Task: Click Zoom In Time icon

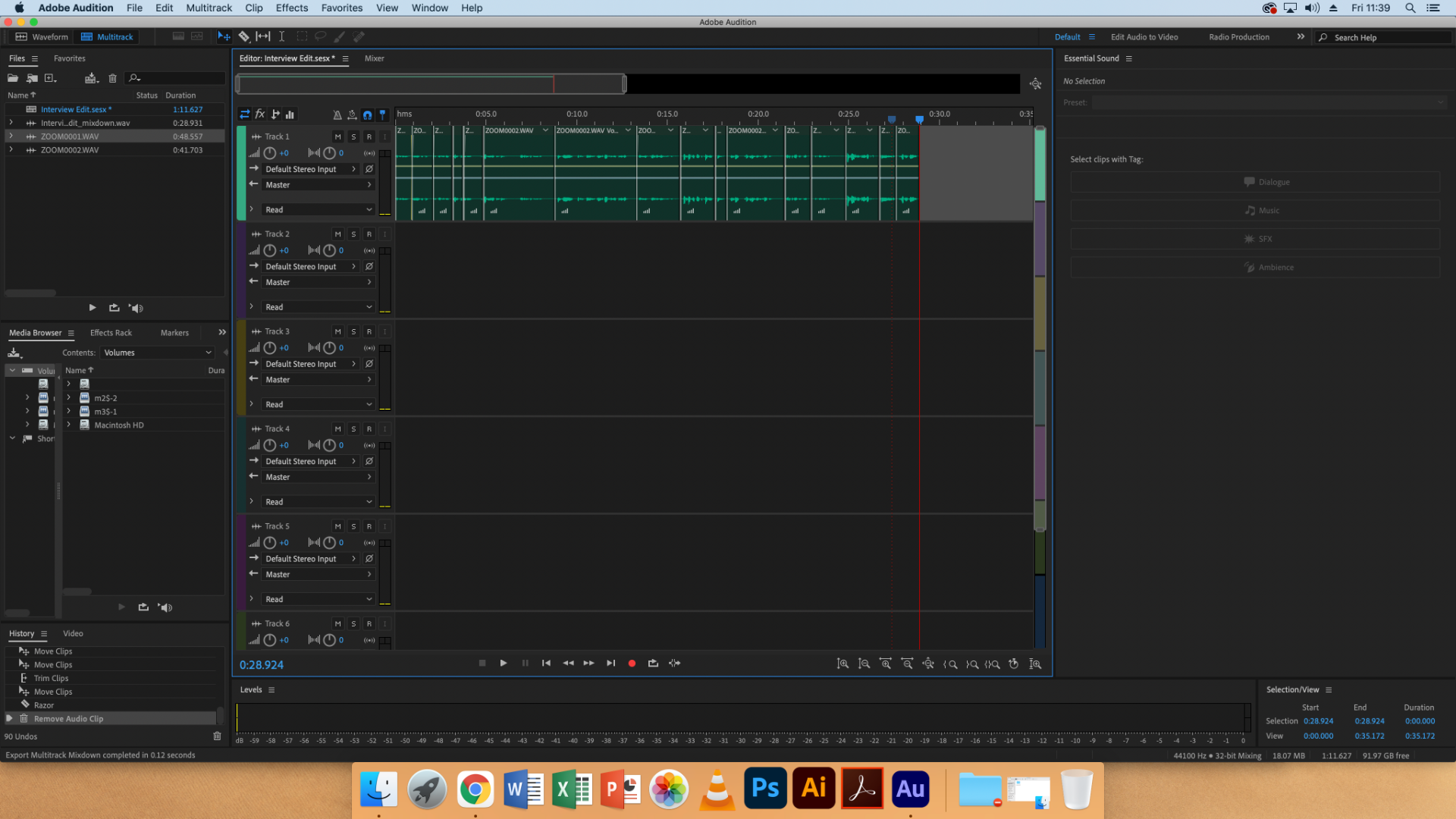Action: pyautogui.click(x=885, y=664)
